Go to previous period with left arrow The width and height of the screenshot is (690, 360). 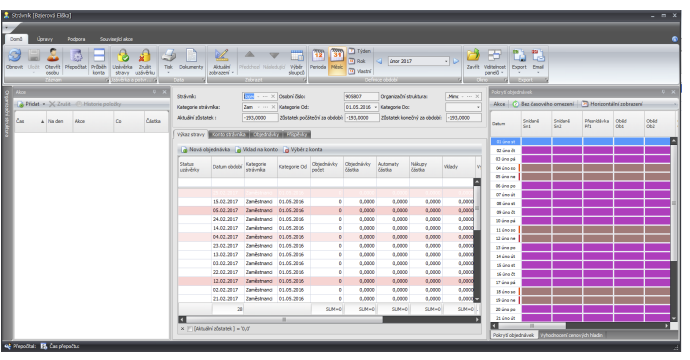click(379, 61)
